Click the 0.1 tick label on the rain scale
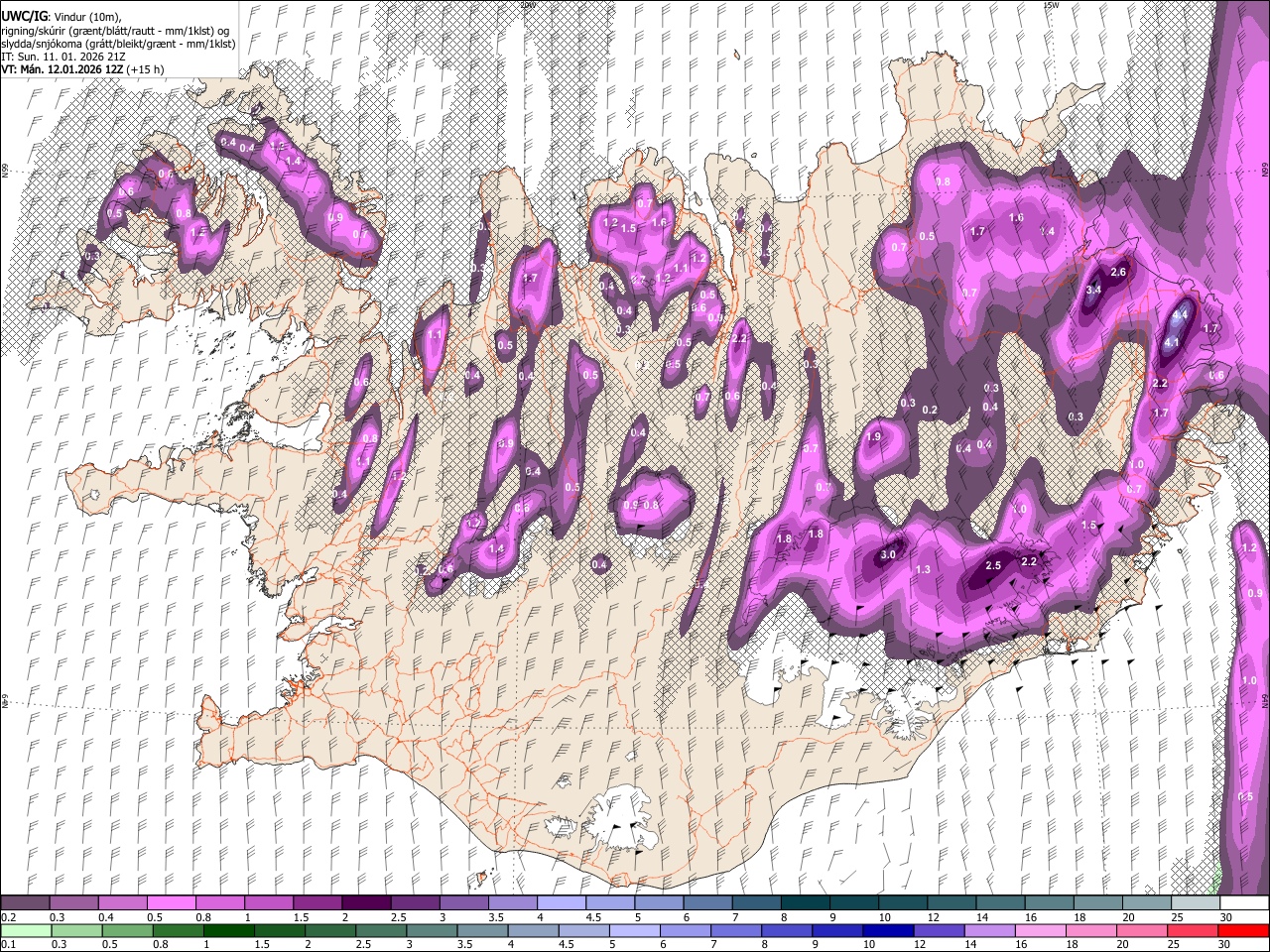 pyautogui.click(x=8, y=944)
